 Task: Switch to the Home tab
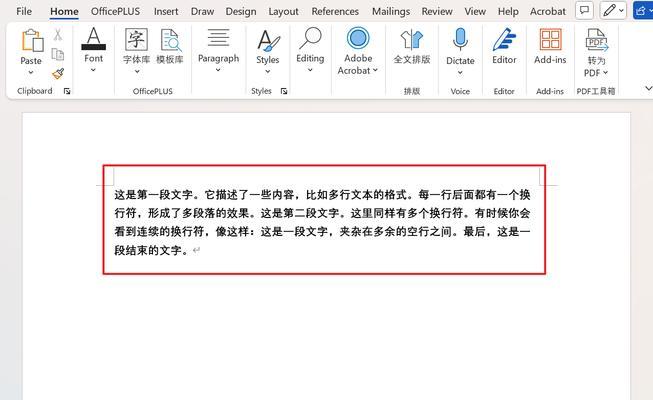pos(64,12)
